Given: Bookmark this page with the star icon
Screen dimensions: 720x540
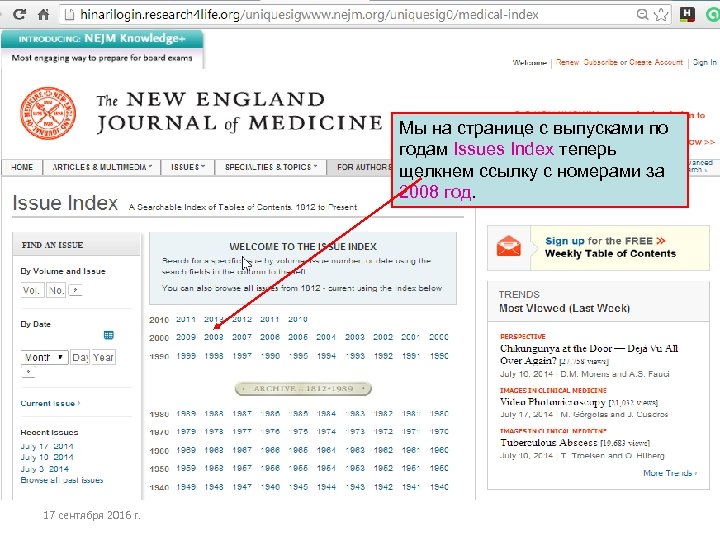Looking at the screenshot, I should (661, 15).
